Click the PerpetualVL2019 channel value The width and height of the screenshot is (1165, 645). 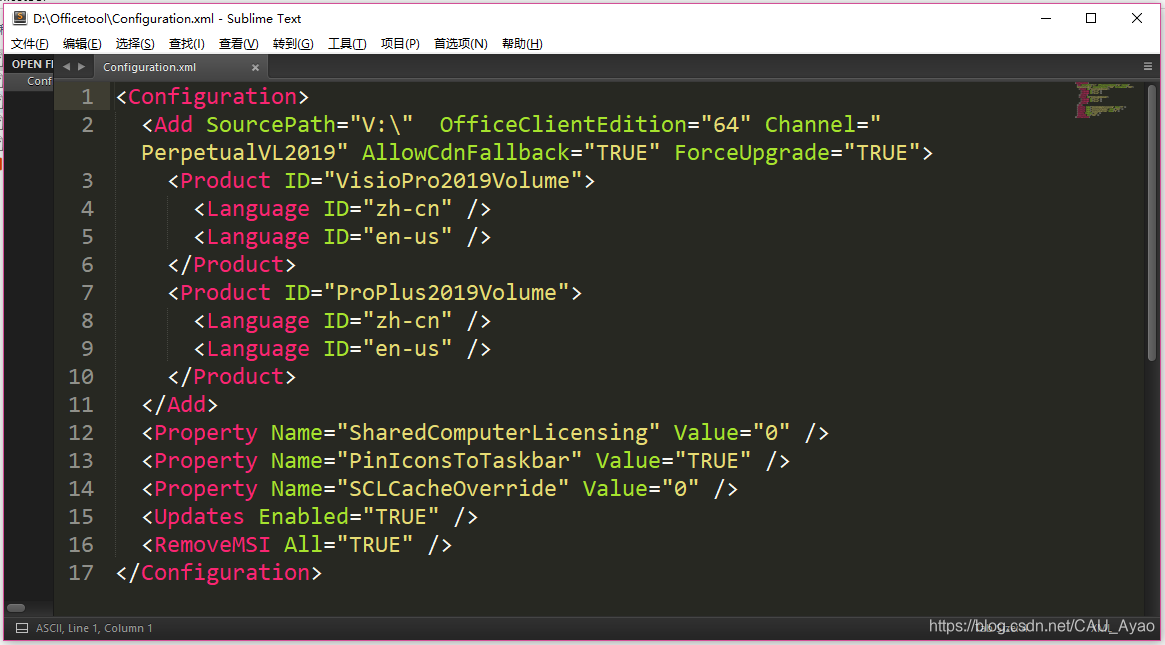point(238,152)
